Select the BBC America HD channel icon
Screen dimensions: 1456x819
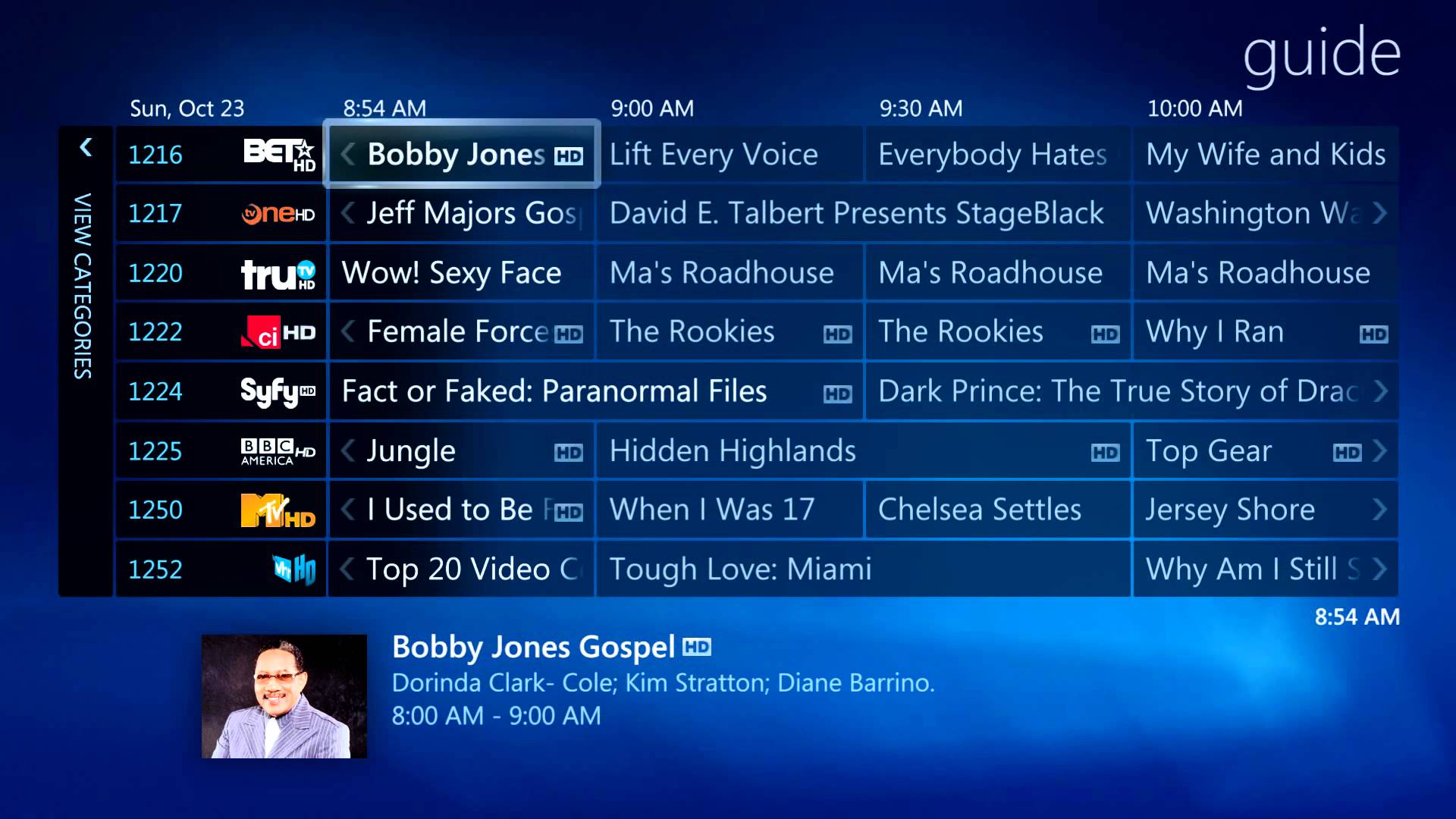coord(278,451)
